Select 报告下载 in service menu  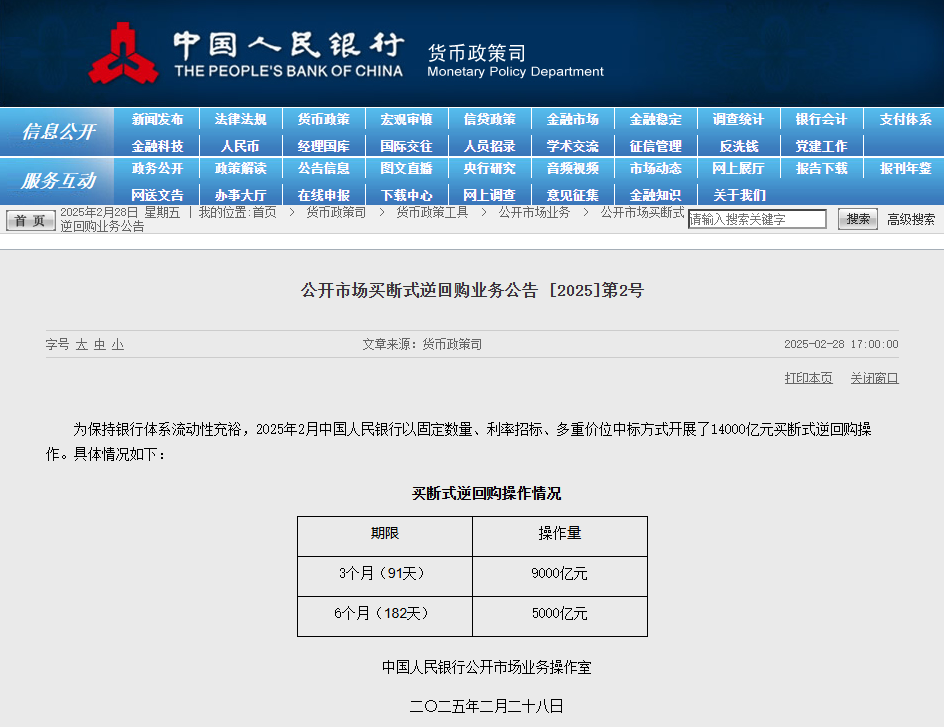(821, 169)
